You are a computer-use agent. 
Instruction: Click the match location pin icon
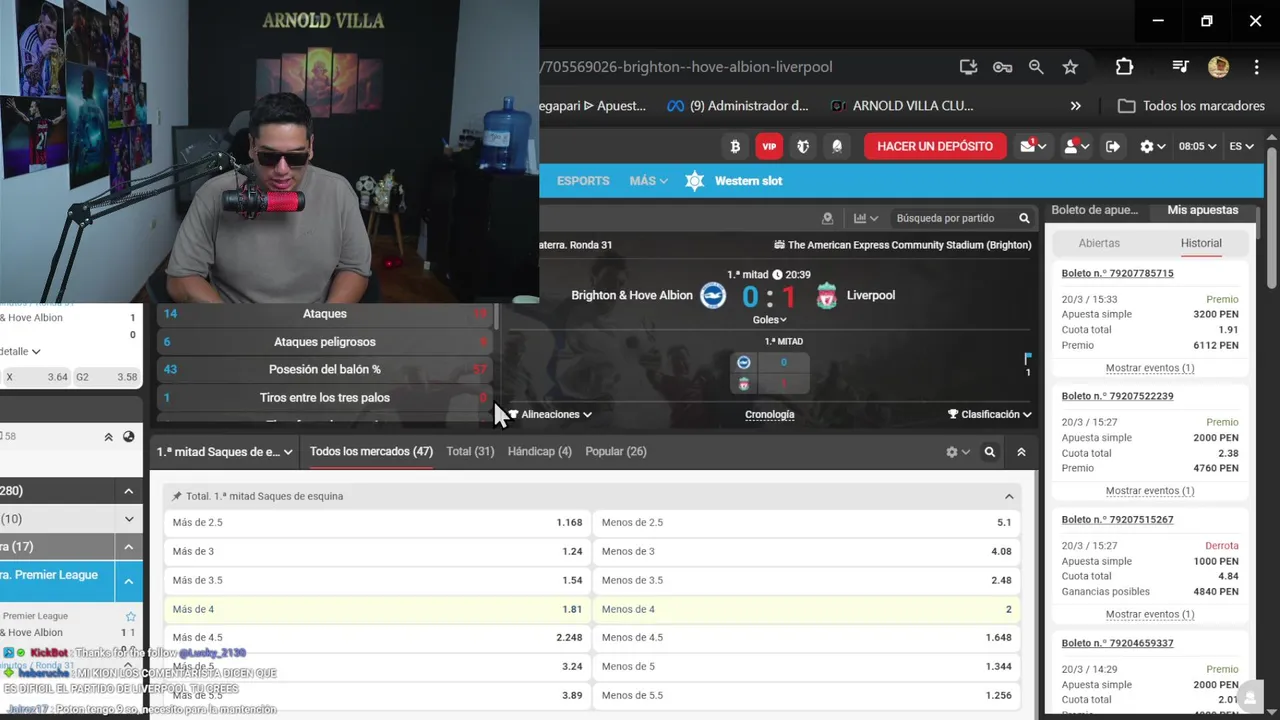tap(827, 218)
